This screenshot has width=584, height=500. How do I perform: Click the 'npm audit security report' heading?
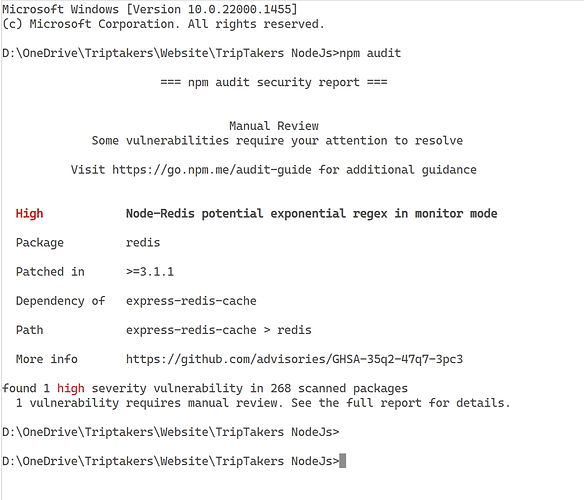[274, 82]
